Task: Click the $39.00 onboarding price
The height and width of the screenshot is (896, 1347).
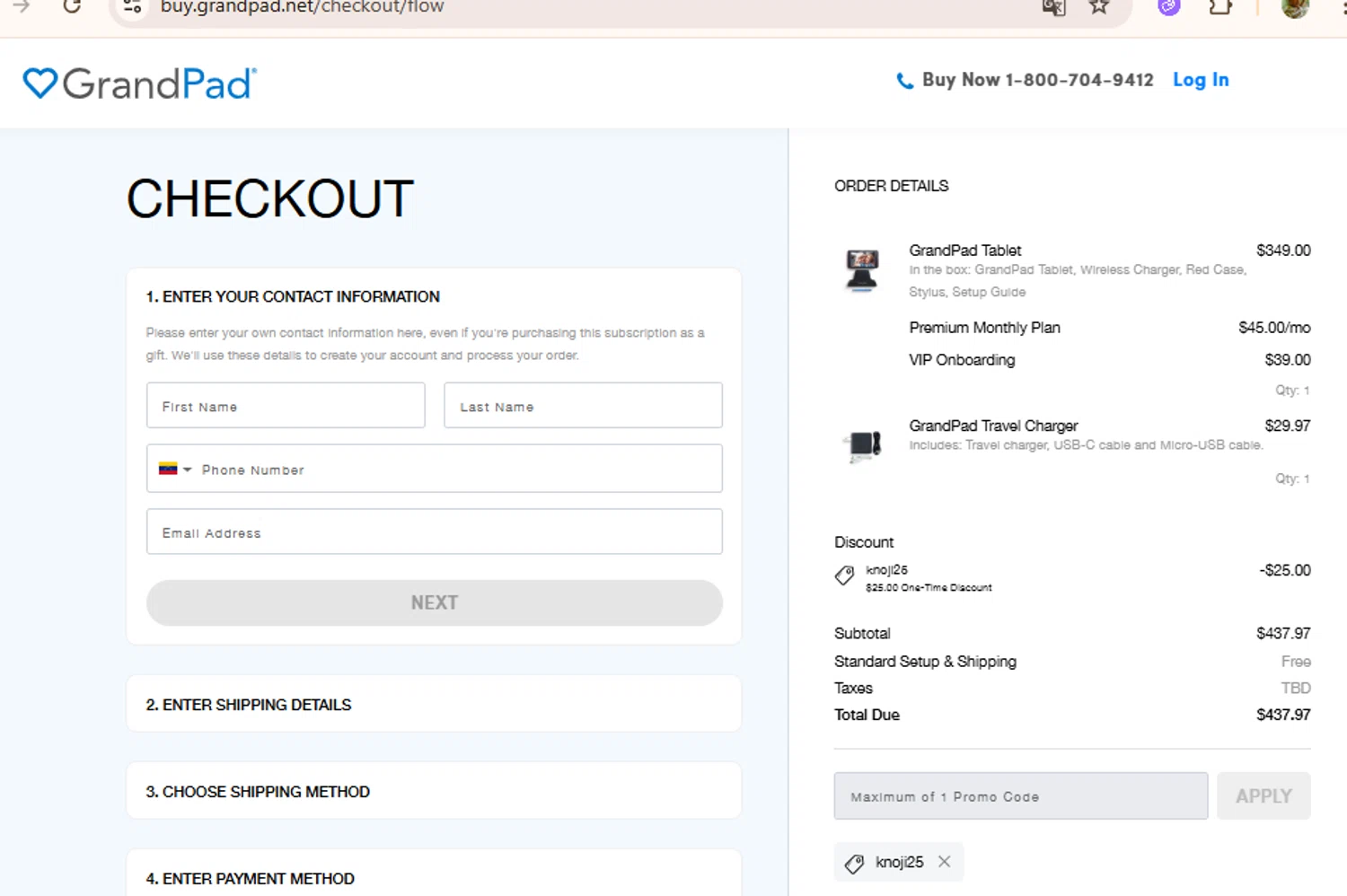Action: 1288,360
